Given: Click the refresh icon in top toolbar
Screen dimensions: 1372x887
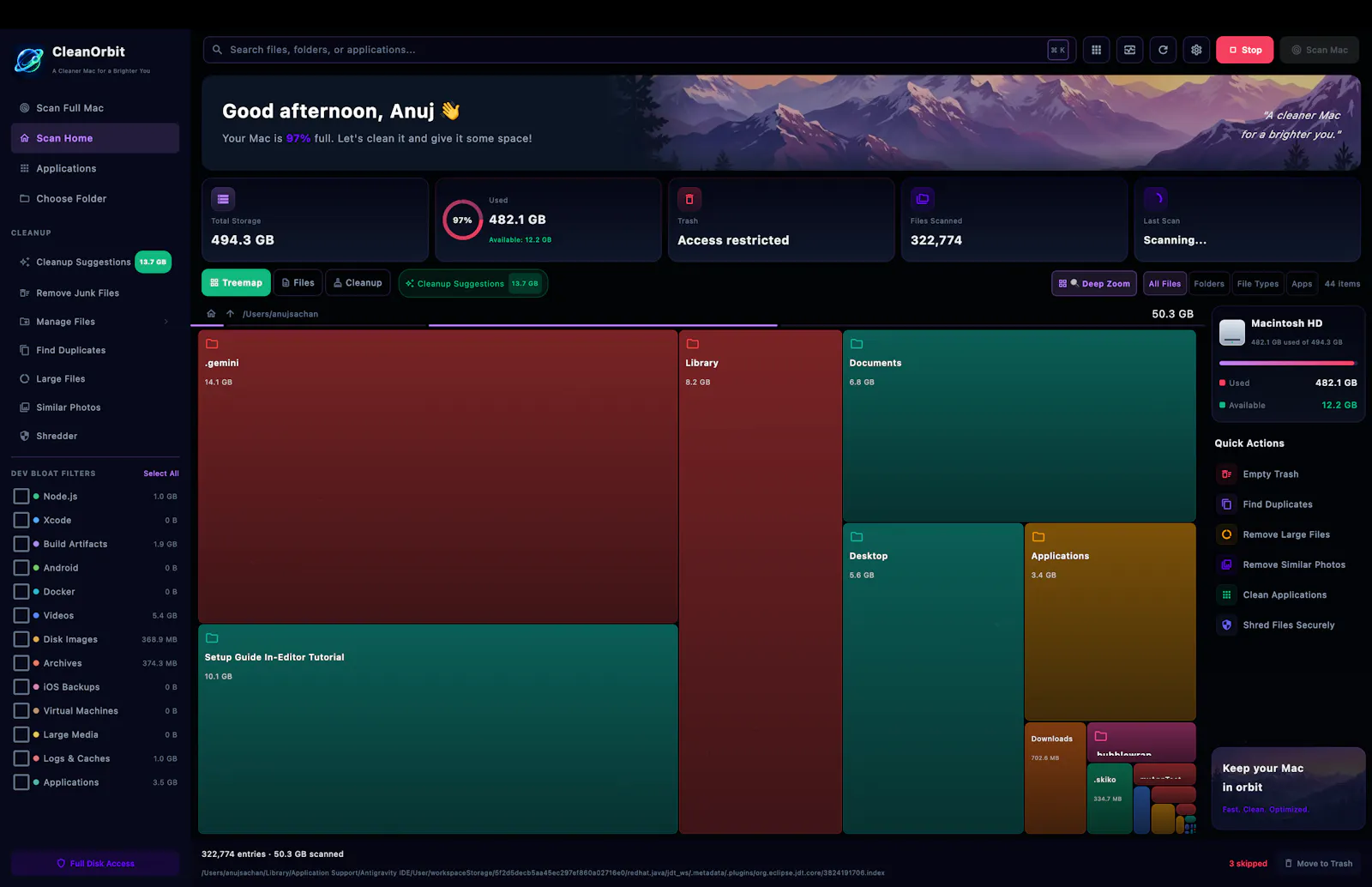Looking at the screenshot, I should point(1163,50).
